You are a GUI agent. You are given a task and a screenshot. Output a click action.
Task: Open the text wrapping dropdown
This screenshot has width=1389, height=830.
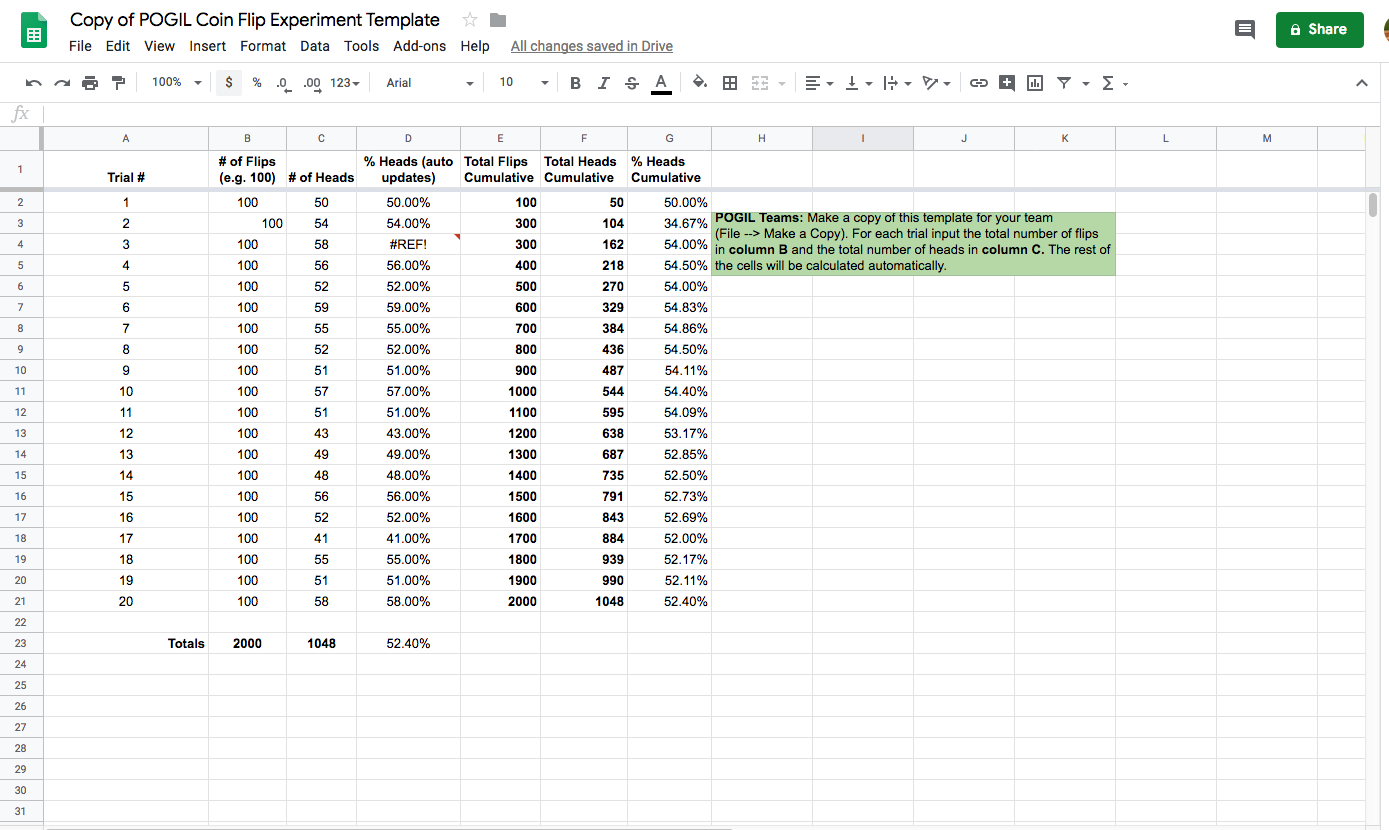click(x=897, y=83)
